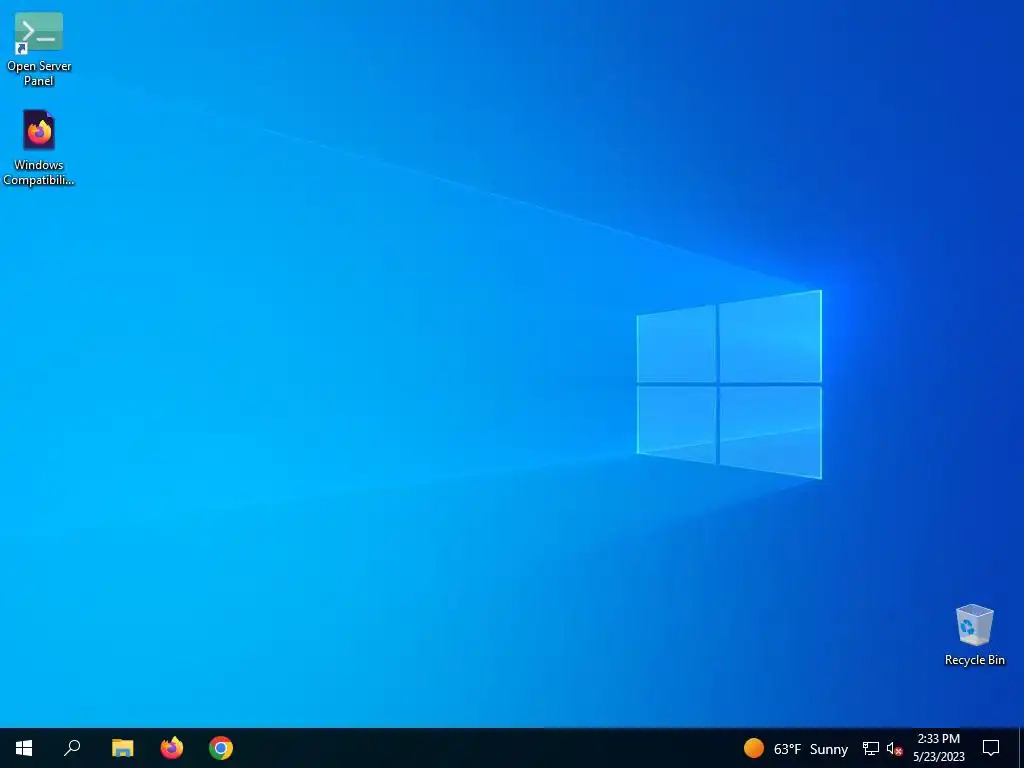
Task: Launch Firefox from the taskbar
Action: tap(172, 748)
